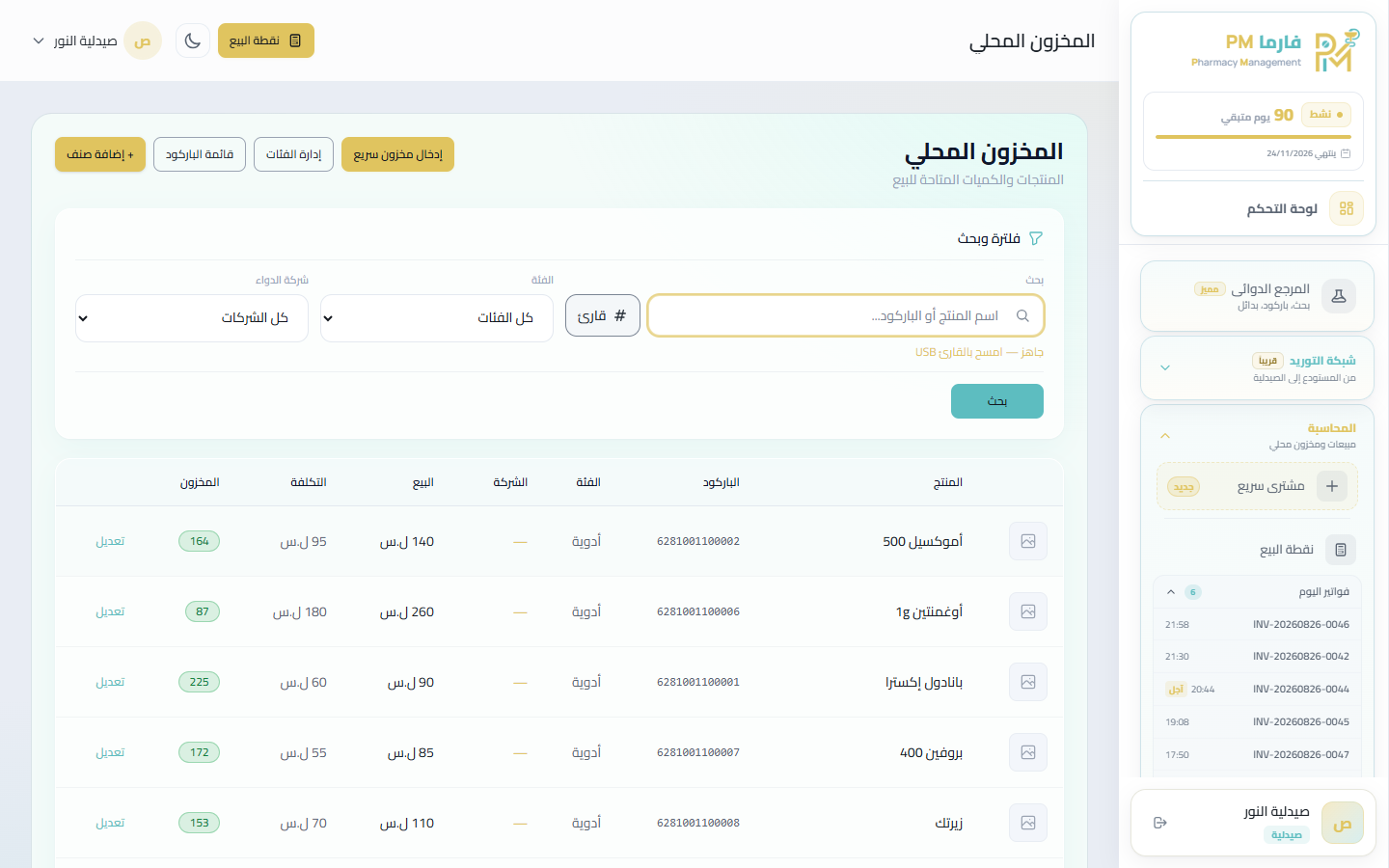The height and width of the screenshot is (868, 1389).
Task: Open المرجع الدوائي reference item
Action: (x=1257, y=296)
